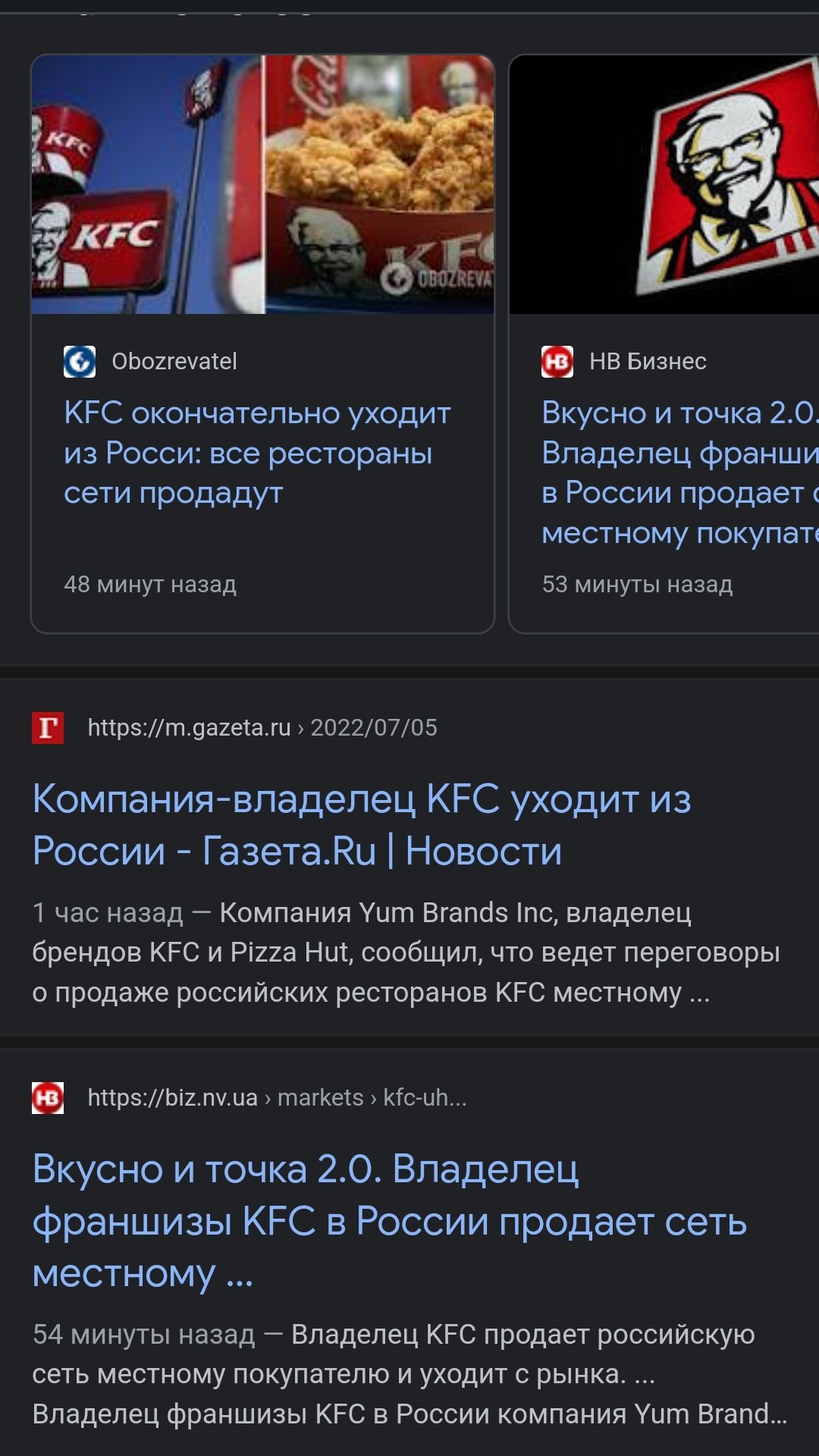Image resolution: width=819 pixels, height=1456 pixels.
Task: Open headline 'KFC окончательно уходит из Росси'
Action: [257, 453]
